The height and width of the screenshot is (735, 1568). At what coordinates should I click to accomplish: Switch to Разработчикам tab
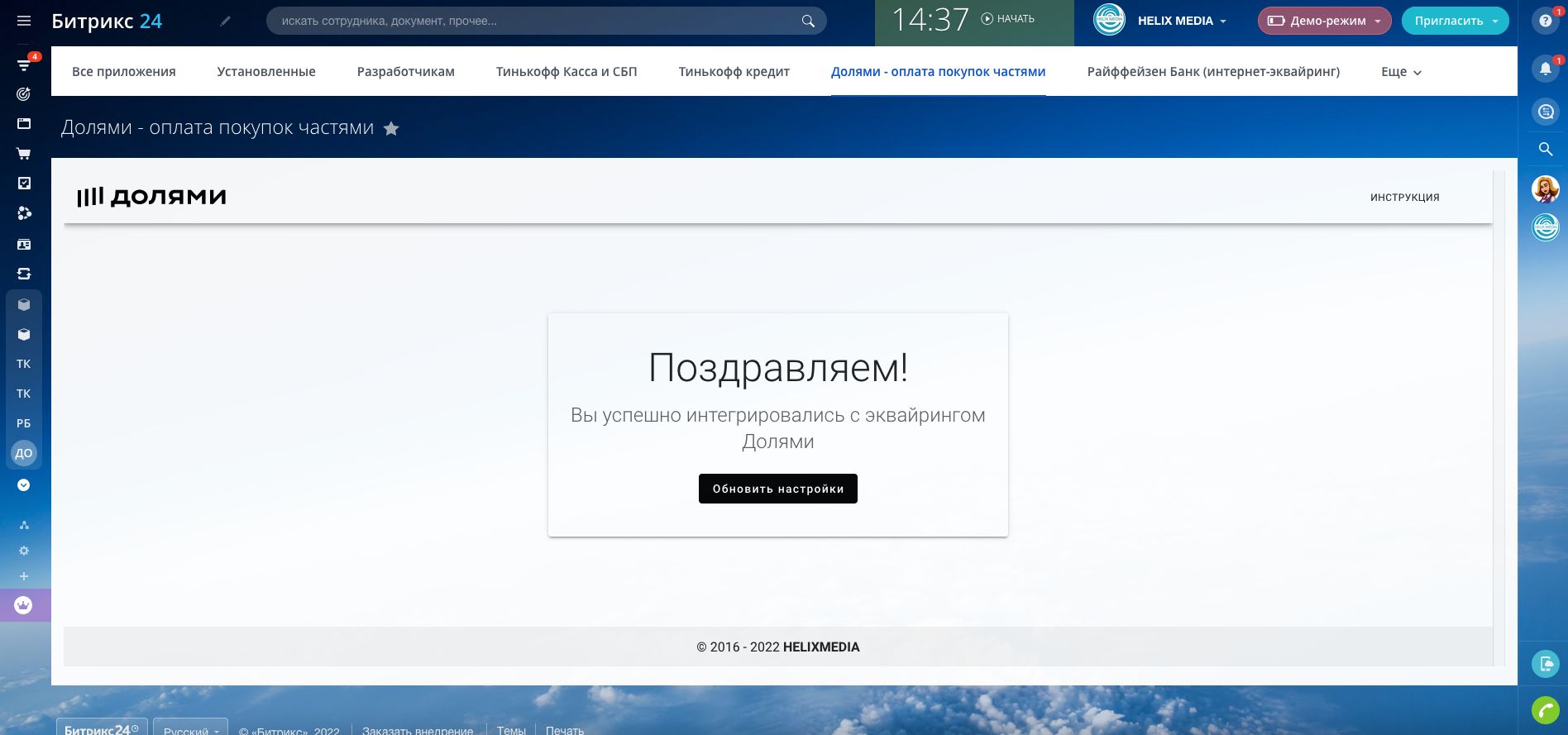[x=406, y=72]
